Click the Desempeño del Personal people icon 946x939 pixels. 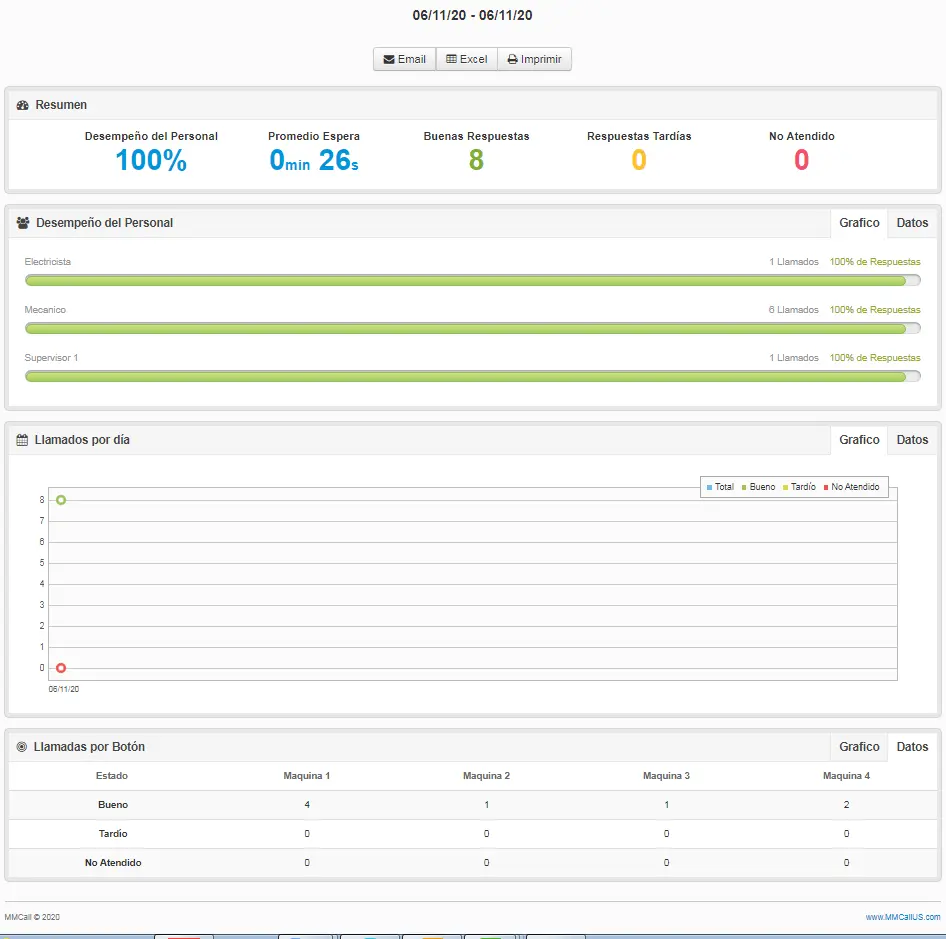click(x=23, y=223)
